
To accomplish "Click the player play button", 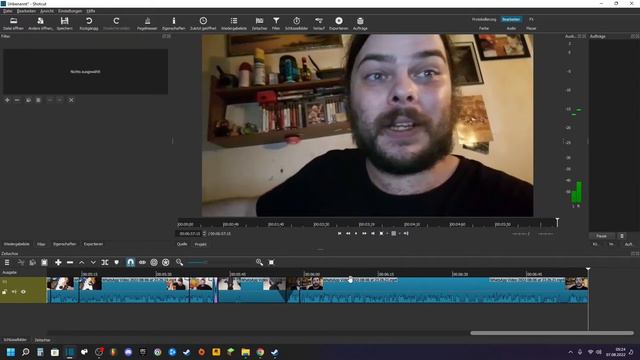I will (x=356, y=233).
